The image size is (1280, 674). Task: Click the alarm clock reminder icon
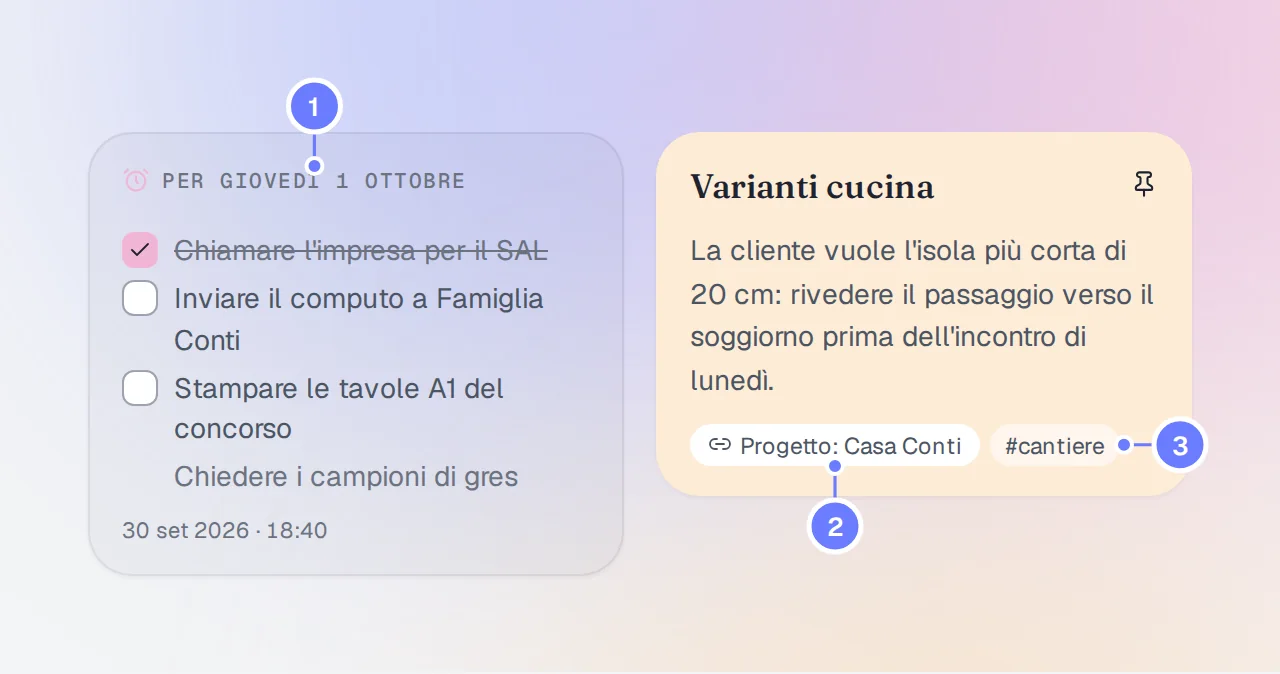tap(136, 180)
